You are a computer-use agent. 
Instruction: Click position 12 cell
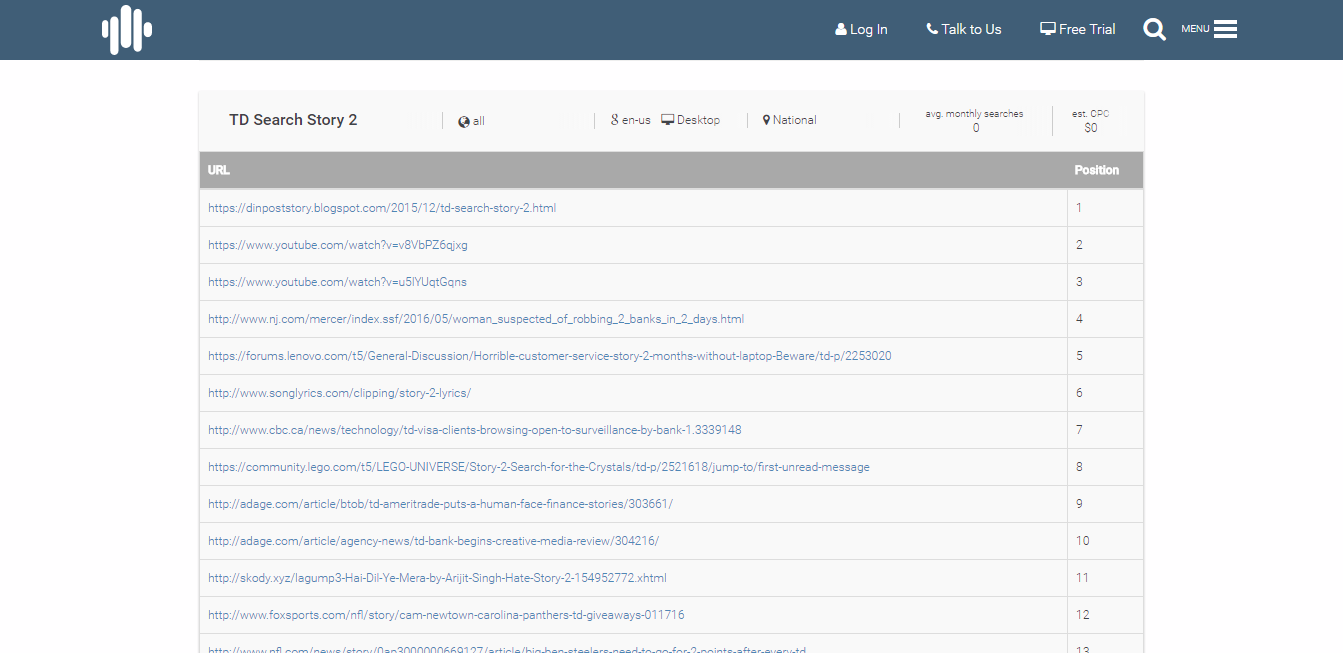[x=1105, y=615]
